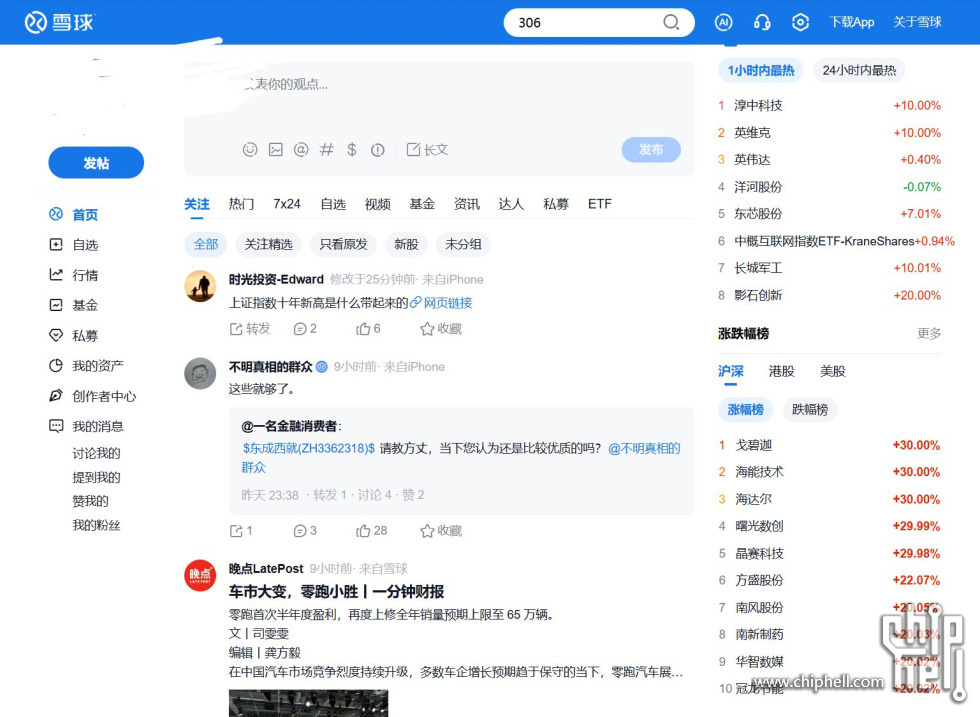This screenshot has height=717, width=980.
Task: Select 24小时内最热 hot list toggle
Action: coord(859,71)
